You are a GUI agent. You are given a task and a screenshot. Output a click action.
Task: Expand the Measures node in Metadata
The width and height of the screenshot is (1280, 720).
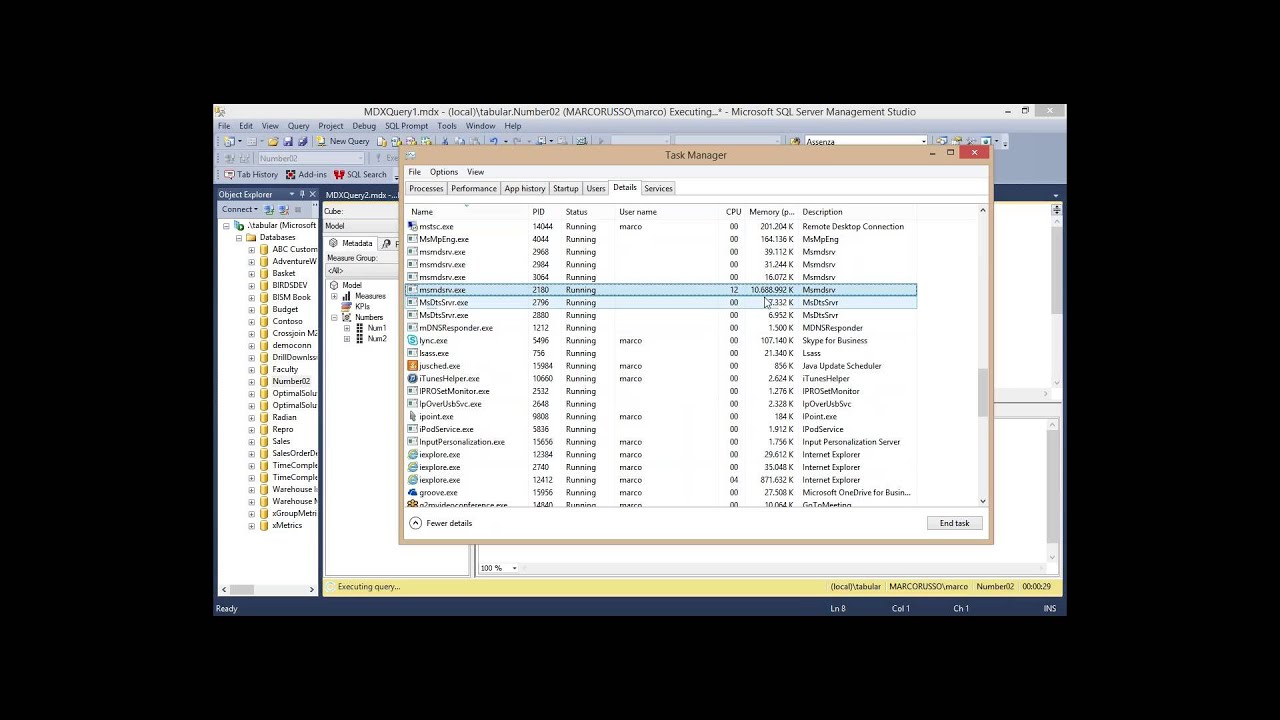pos(334,296)
